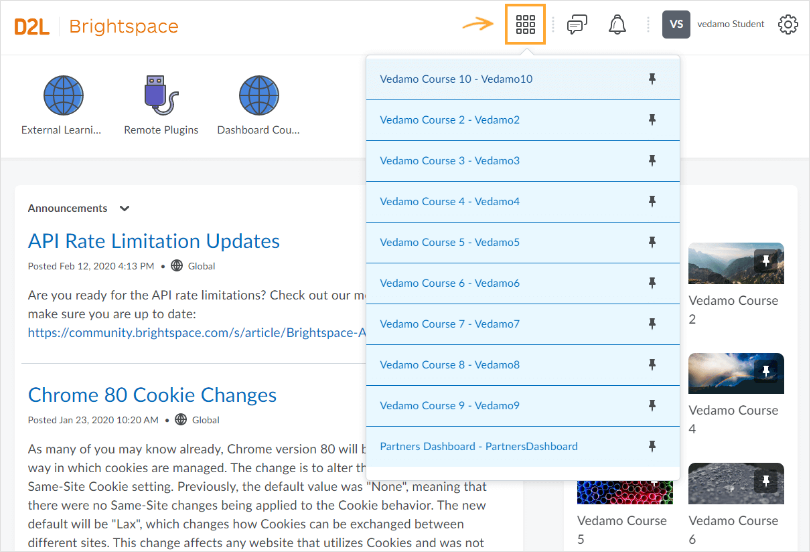Open External Learning globe icon
The width and height of the screenshot is (810, 552).
(63, 95)
